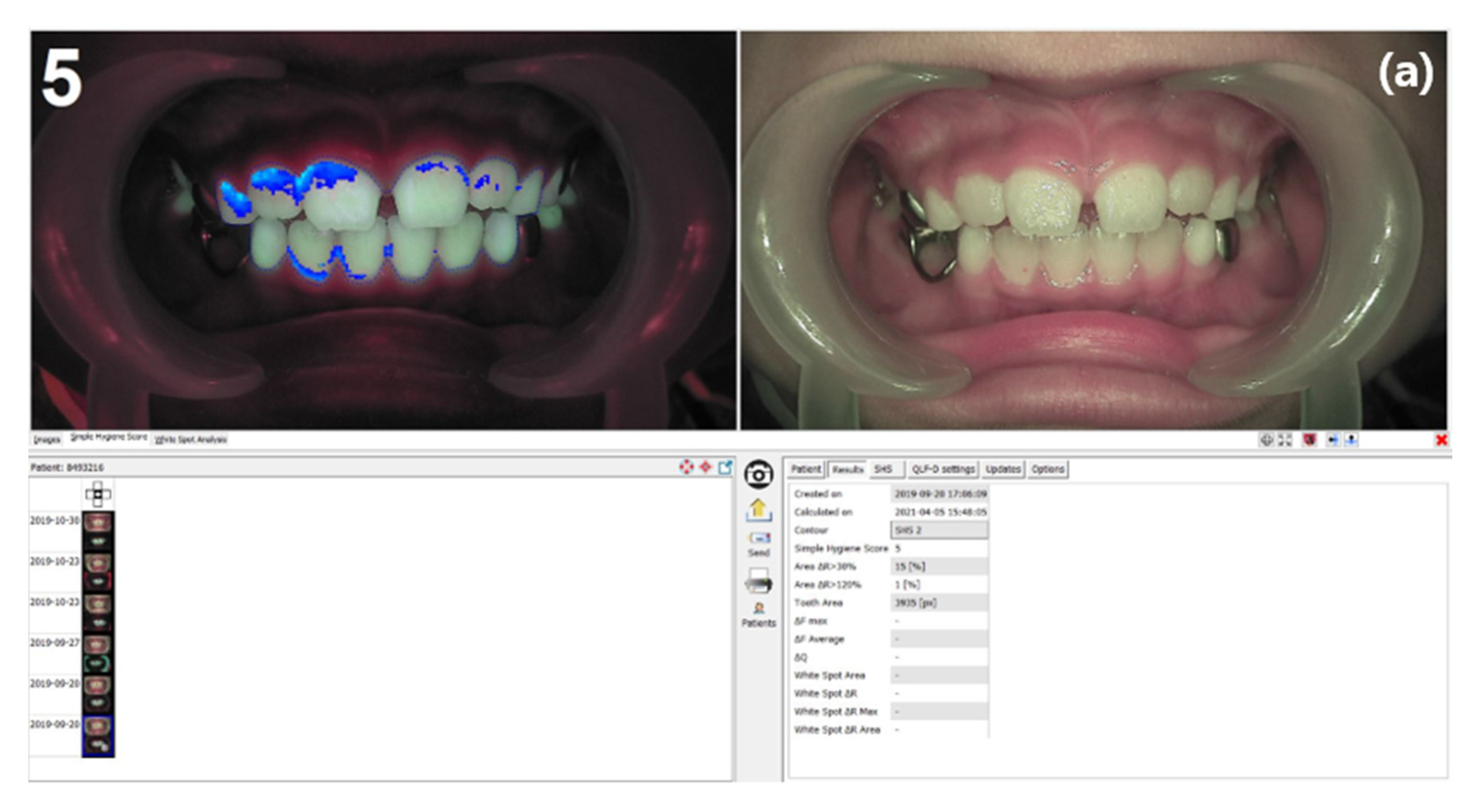Open the Updates tab
The height and width of the screenshot is (812, 1467).
[x=1004, y=469]
